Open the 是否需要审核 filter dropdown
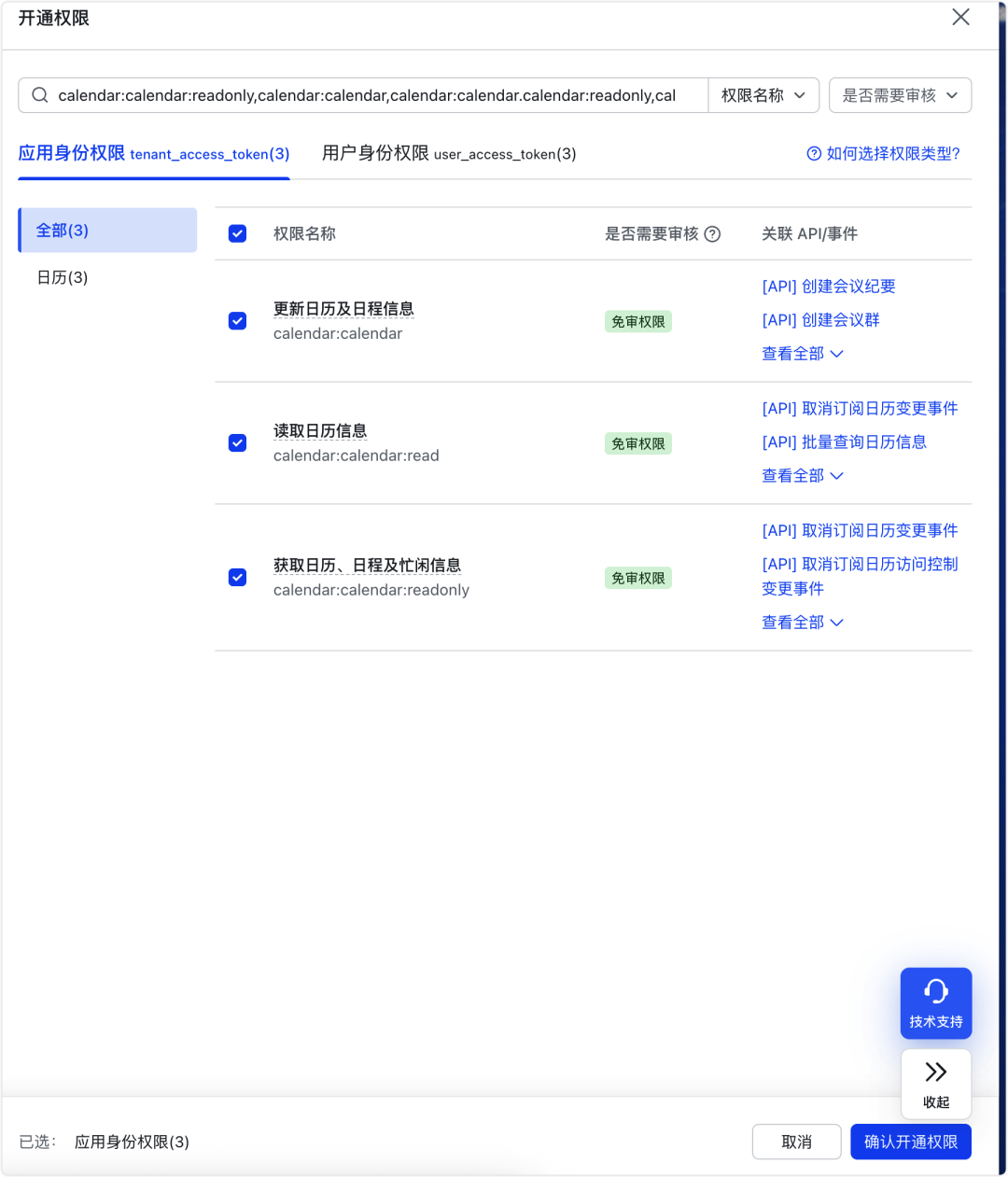This screenshot has height=1177, width=1008. [x=899, y=94]
